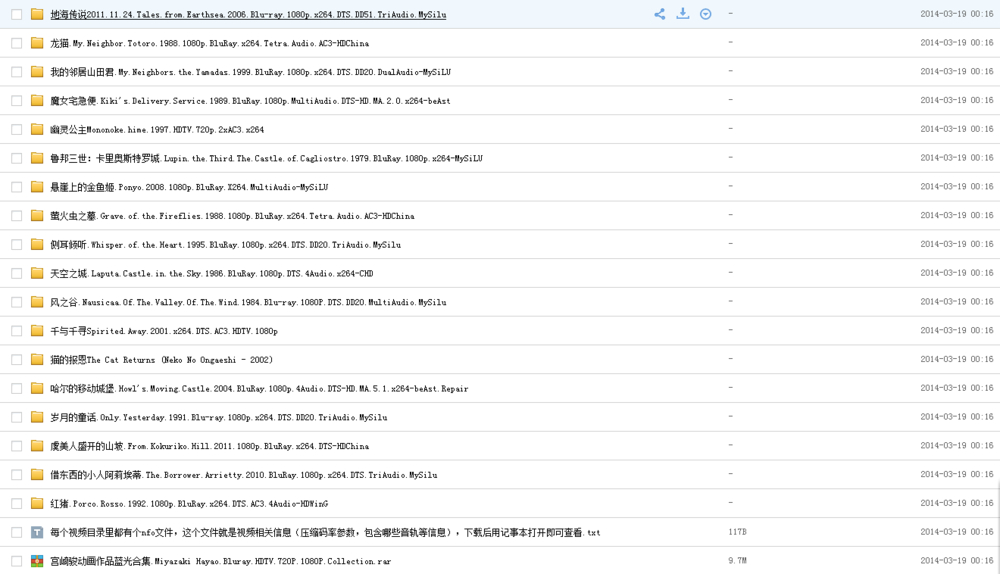This screenshot has height=574, width=1000.
Task: Select the Grave of the Fireflies checkbox
Action: 17,216
